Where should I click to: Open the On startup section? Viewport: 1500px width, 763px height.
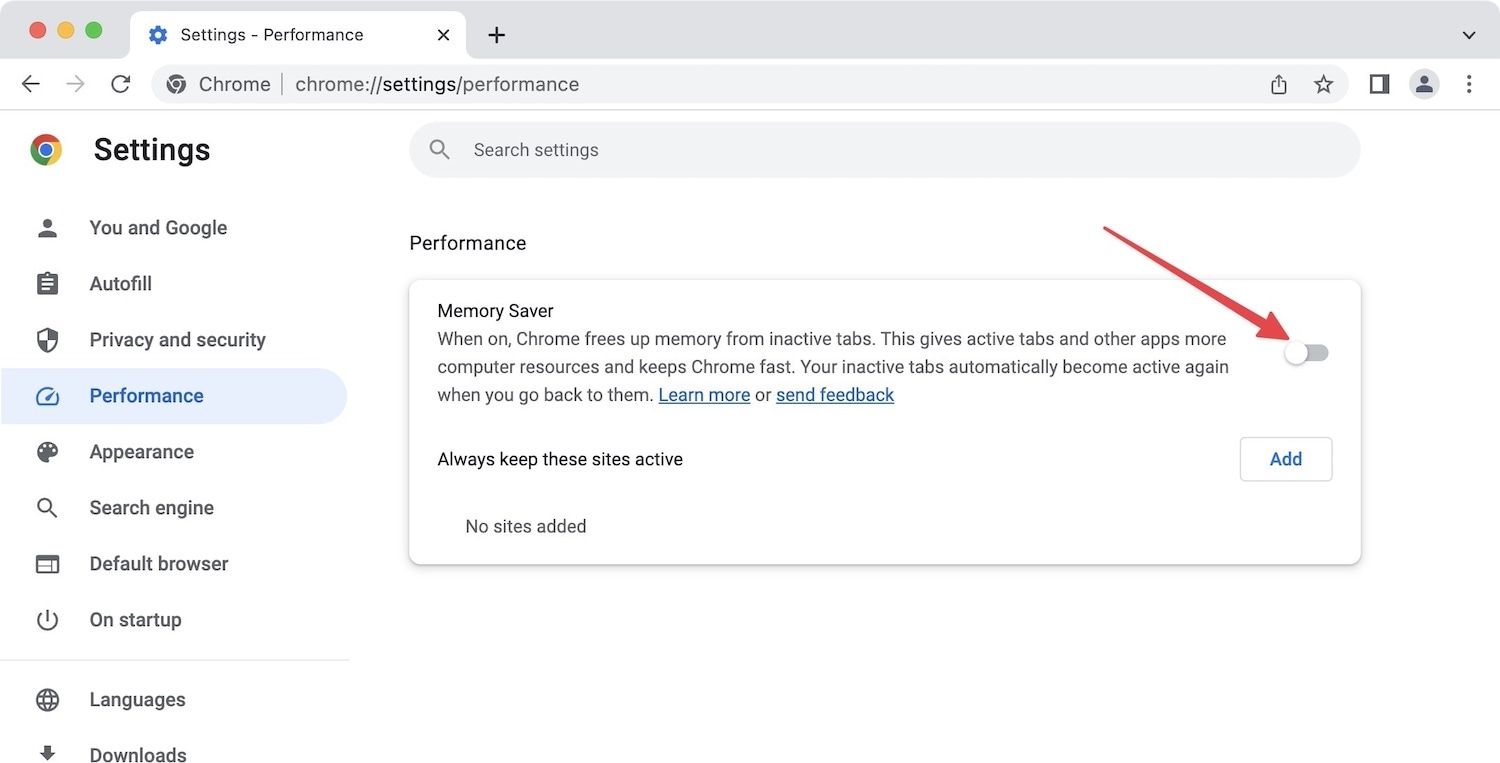click(x=135, y=620)
